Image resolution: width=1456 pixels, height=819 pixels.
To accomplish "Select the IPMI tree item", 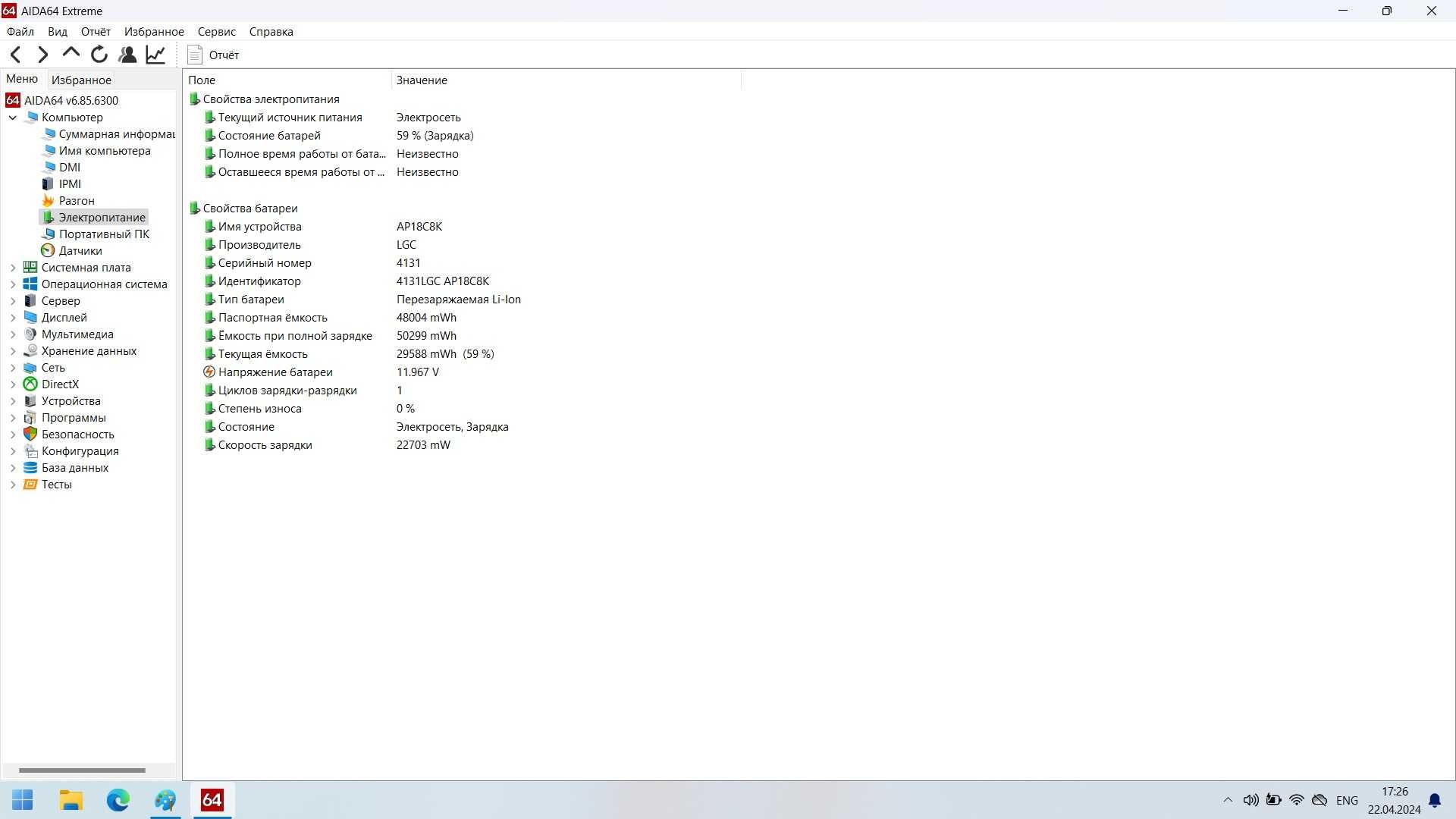I will [x=61, y=184].
